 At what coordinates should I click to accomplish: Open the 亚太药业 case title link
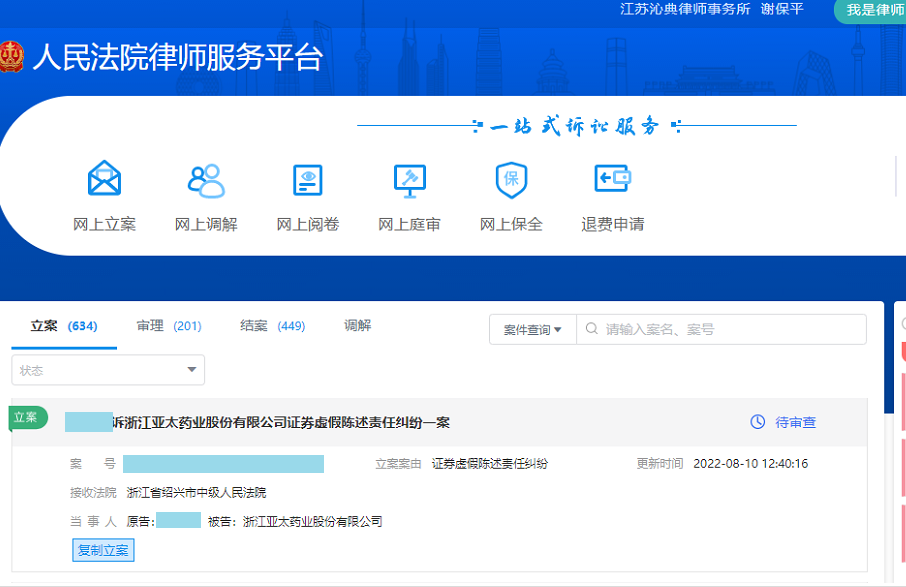[282, 423]
